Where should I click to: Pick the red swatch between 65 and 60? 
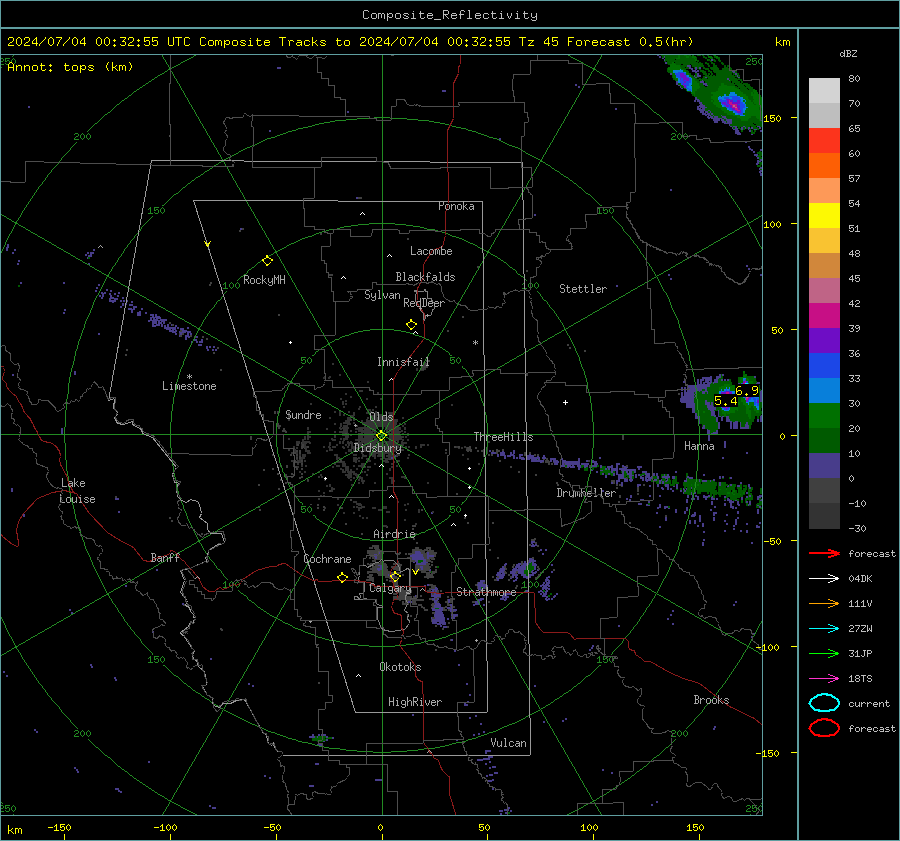point(824,140)
